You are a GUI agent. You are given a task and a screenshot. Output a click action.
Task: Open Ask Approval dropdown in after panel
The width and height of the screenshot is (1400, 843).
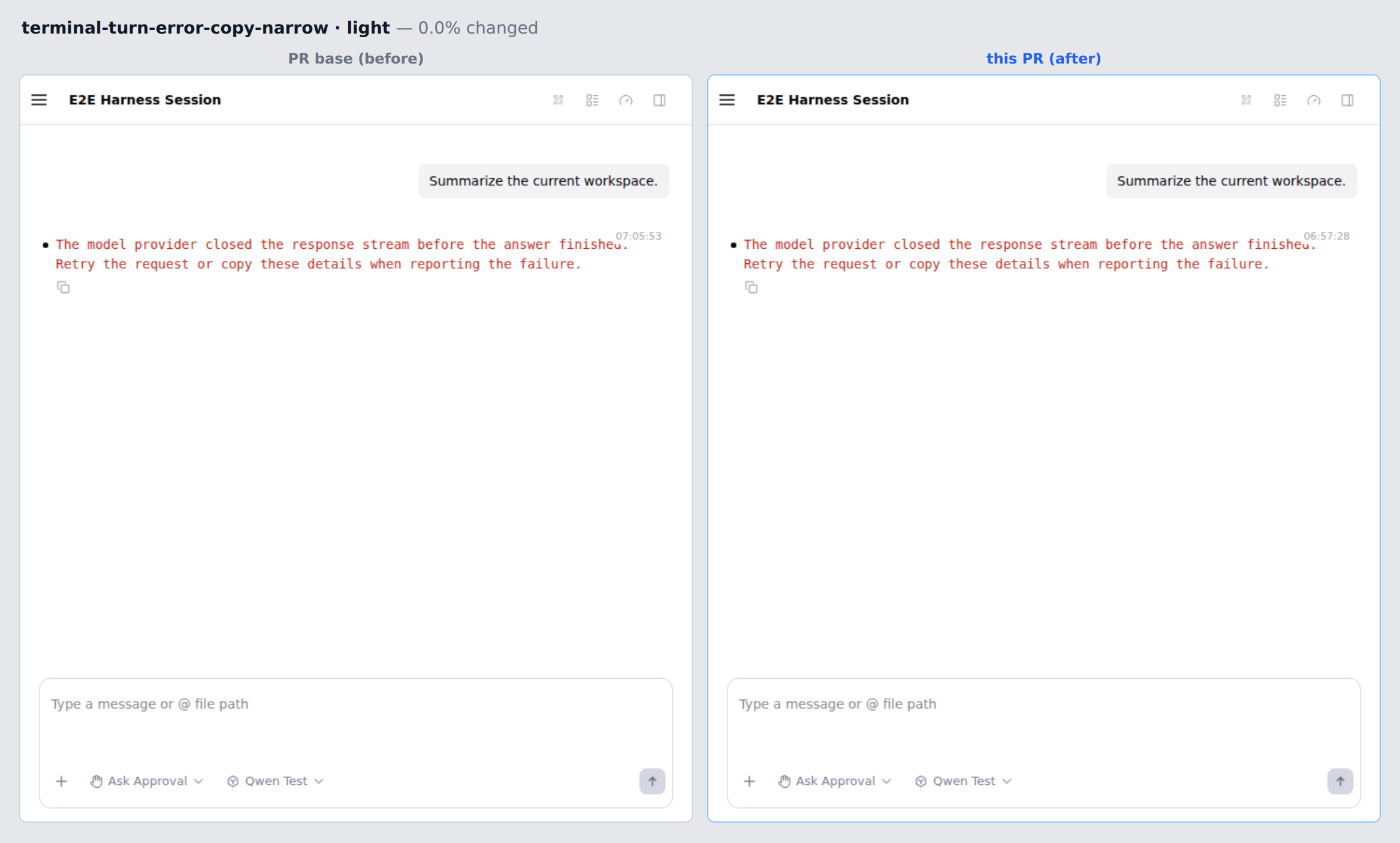pos(835,781)
